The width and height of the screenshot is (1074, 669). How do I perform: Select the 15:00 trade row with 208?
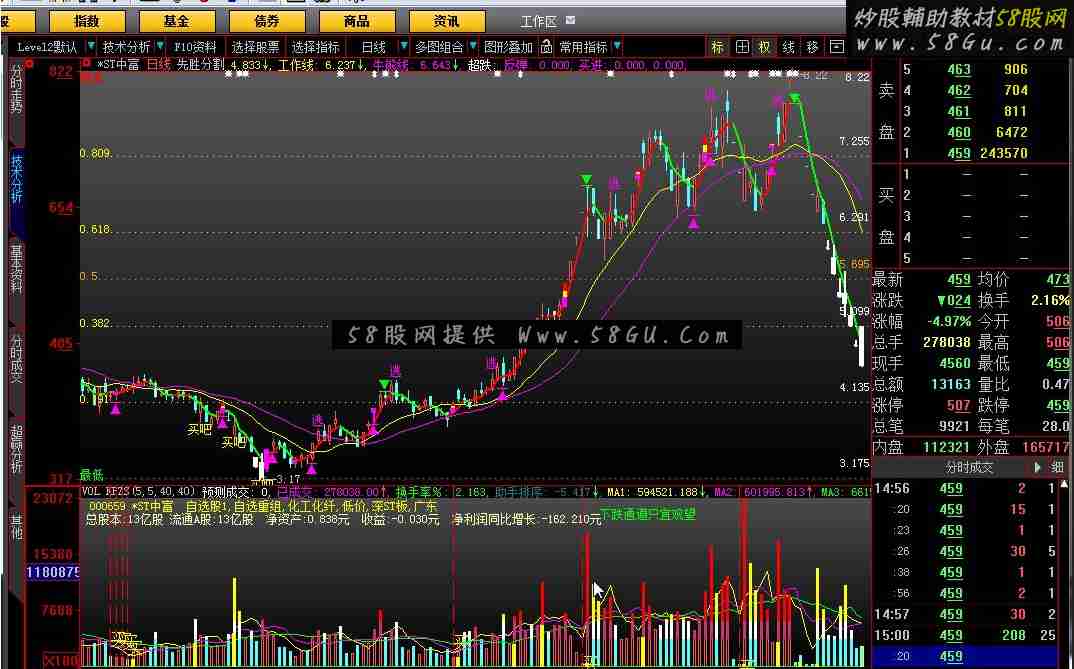point(966,635)
